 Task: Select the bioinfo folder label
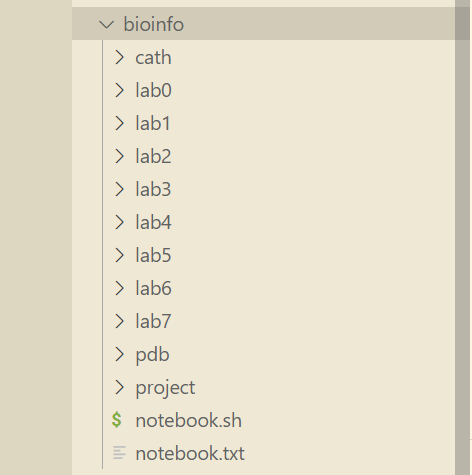[154, 25]
